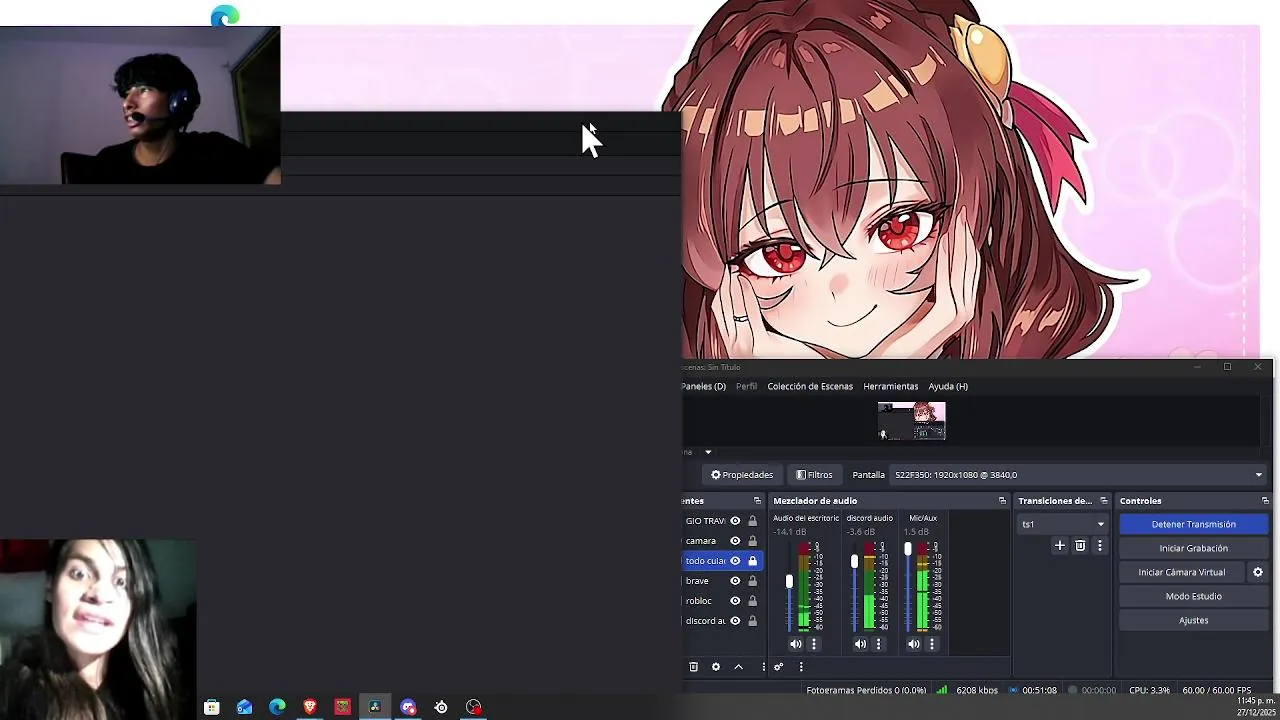1280x720 pixels.
Task: Open audio mixer toolbar three-dot menu
Action: pos(801,666)
